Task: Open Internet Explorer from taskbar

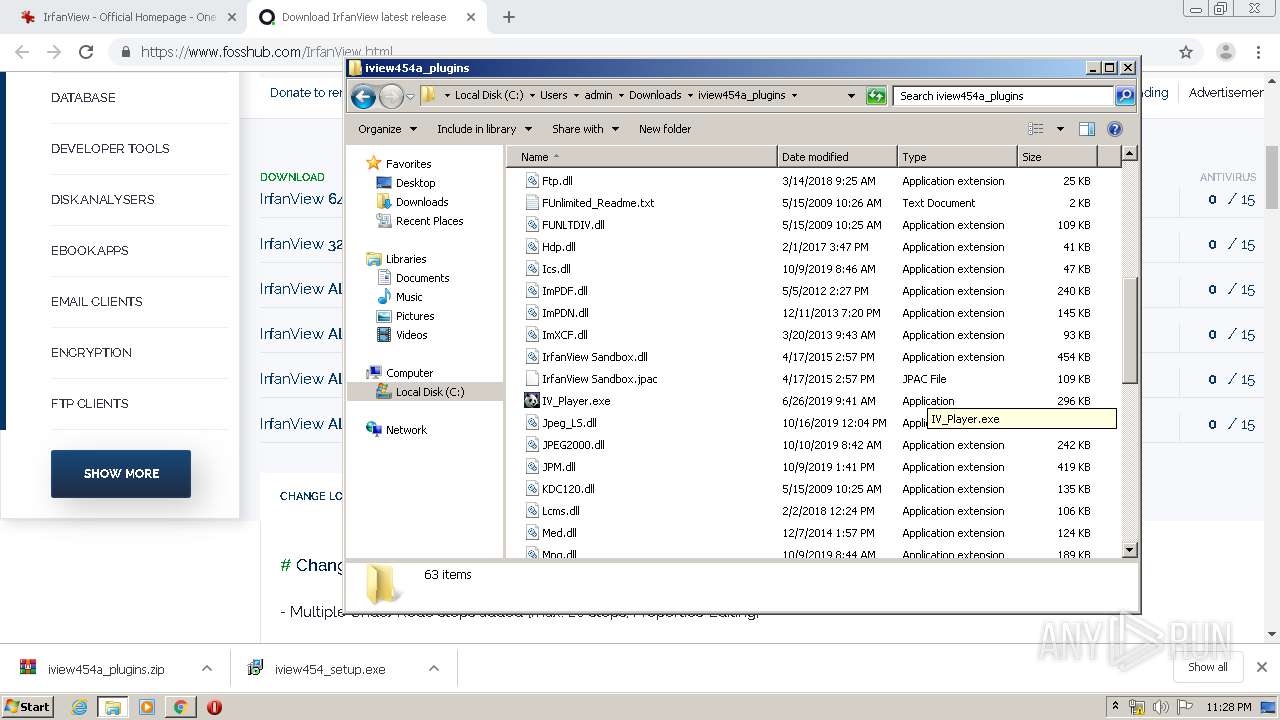Action: click(79, 707)
